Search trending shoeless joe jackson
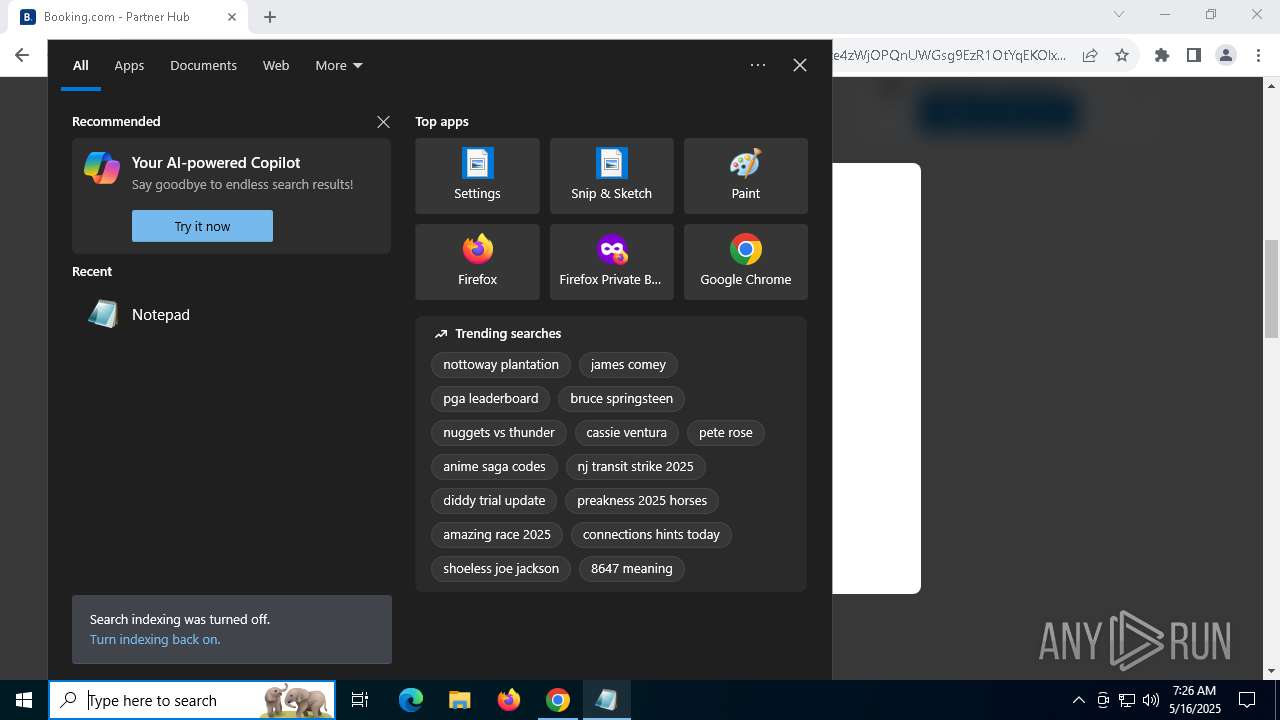 (501, 569)
